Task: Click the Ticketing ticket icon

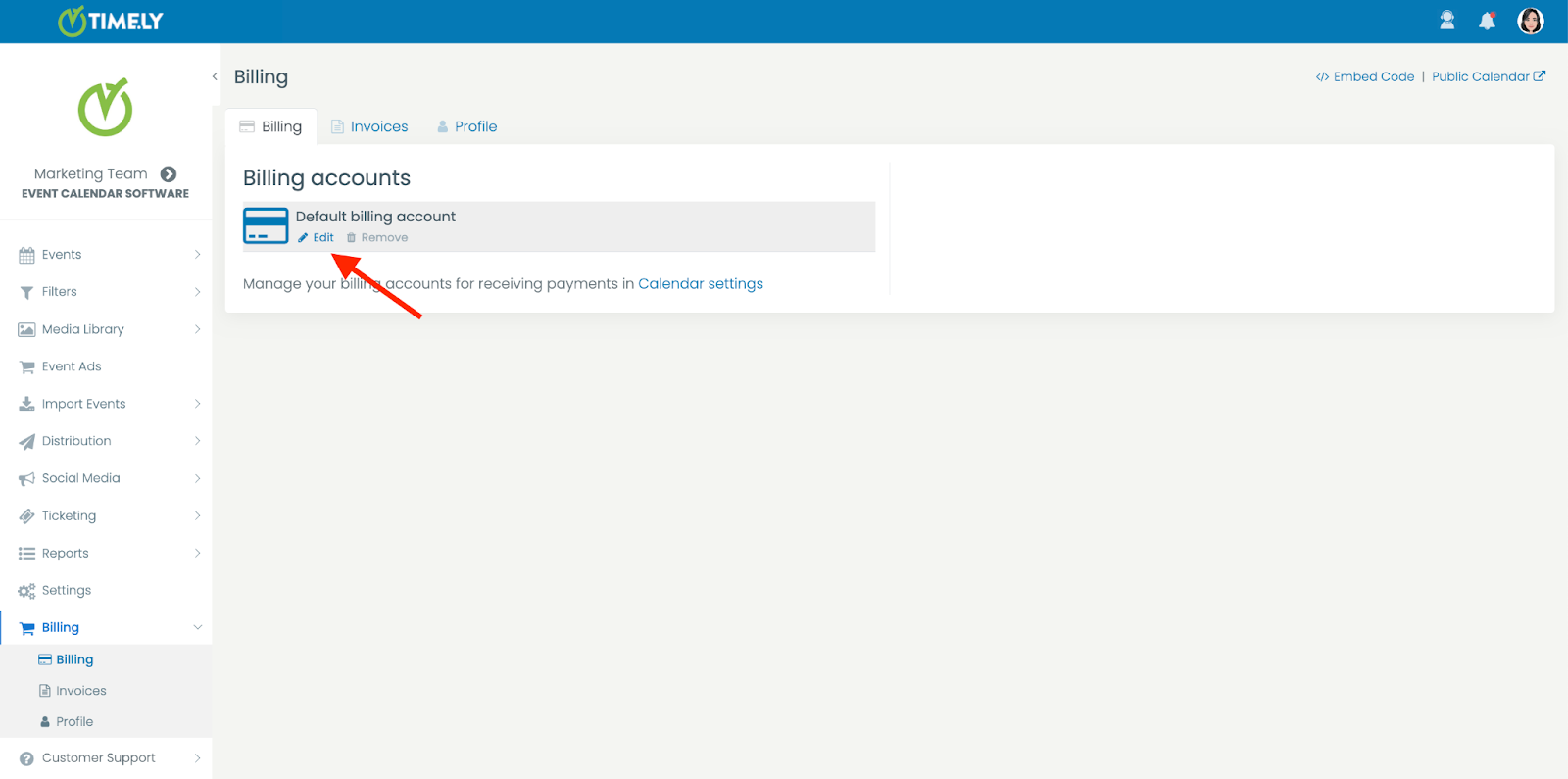Action: pos(26,515)
